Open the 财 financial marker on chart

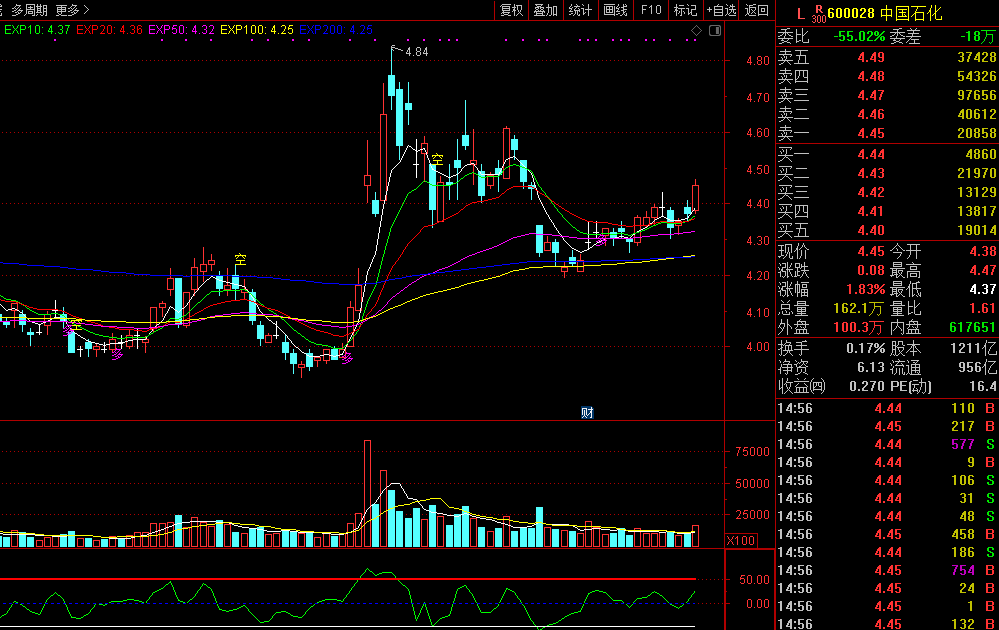pyautogui.click(x=587, y=413)
